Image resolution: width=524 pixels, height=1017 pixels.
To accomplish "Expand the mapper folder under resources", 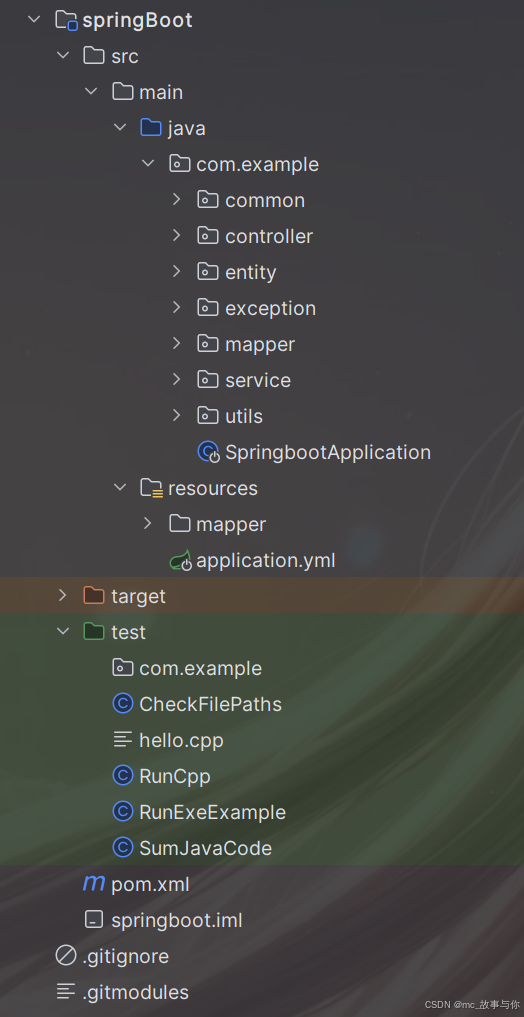I will 148,523.
